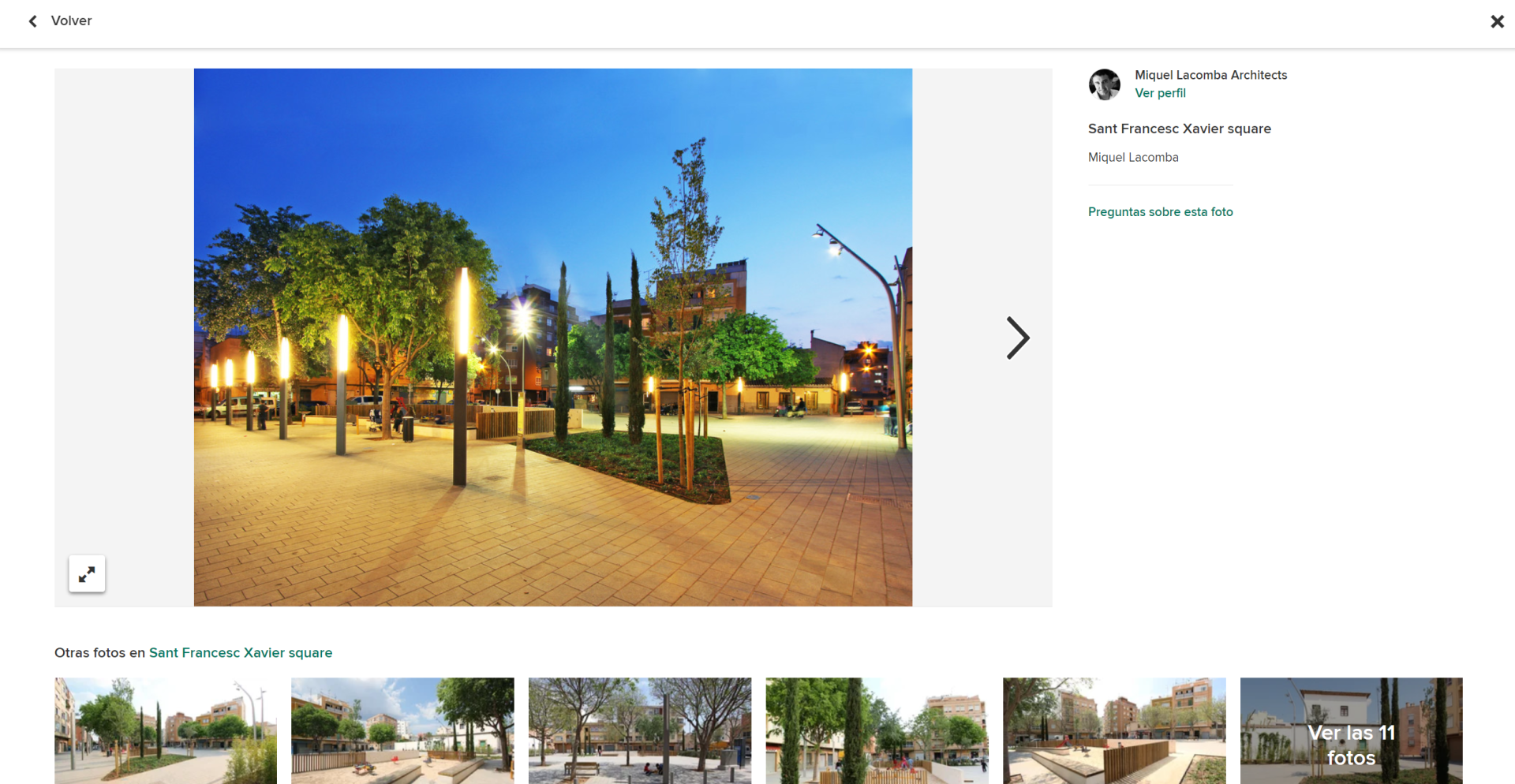
Task: Click the Volver text label
Action: point(71,21)
